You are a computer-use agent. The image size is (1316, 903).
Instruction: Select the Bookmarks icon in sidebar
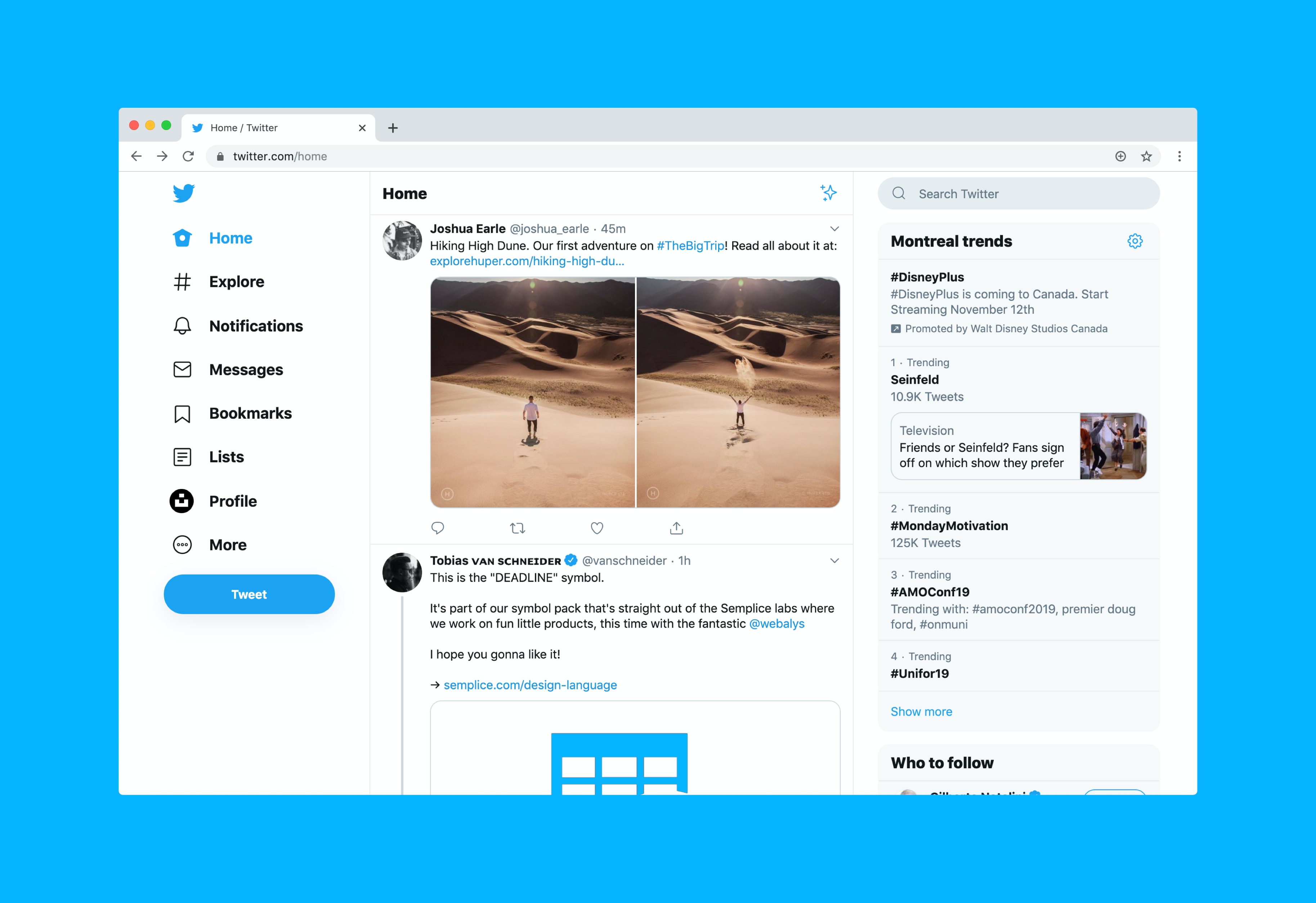pos(182,413)
